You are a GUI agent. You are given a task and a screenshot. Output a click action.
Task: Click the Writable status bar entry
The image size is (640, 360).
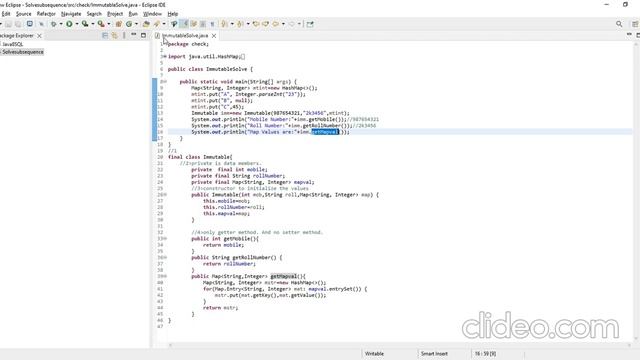pos(374,353)
